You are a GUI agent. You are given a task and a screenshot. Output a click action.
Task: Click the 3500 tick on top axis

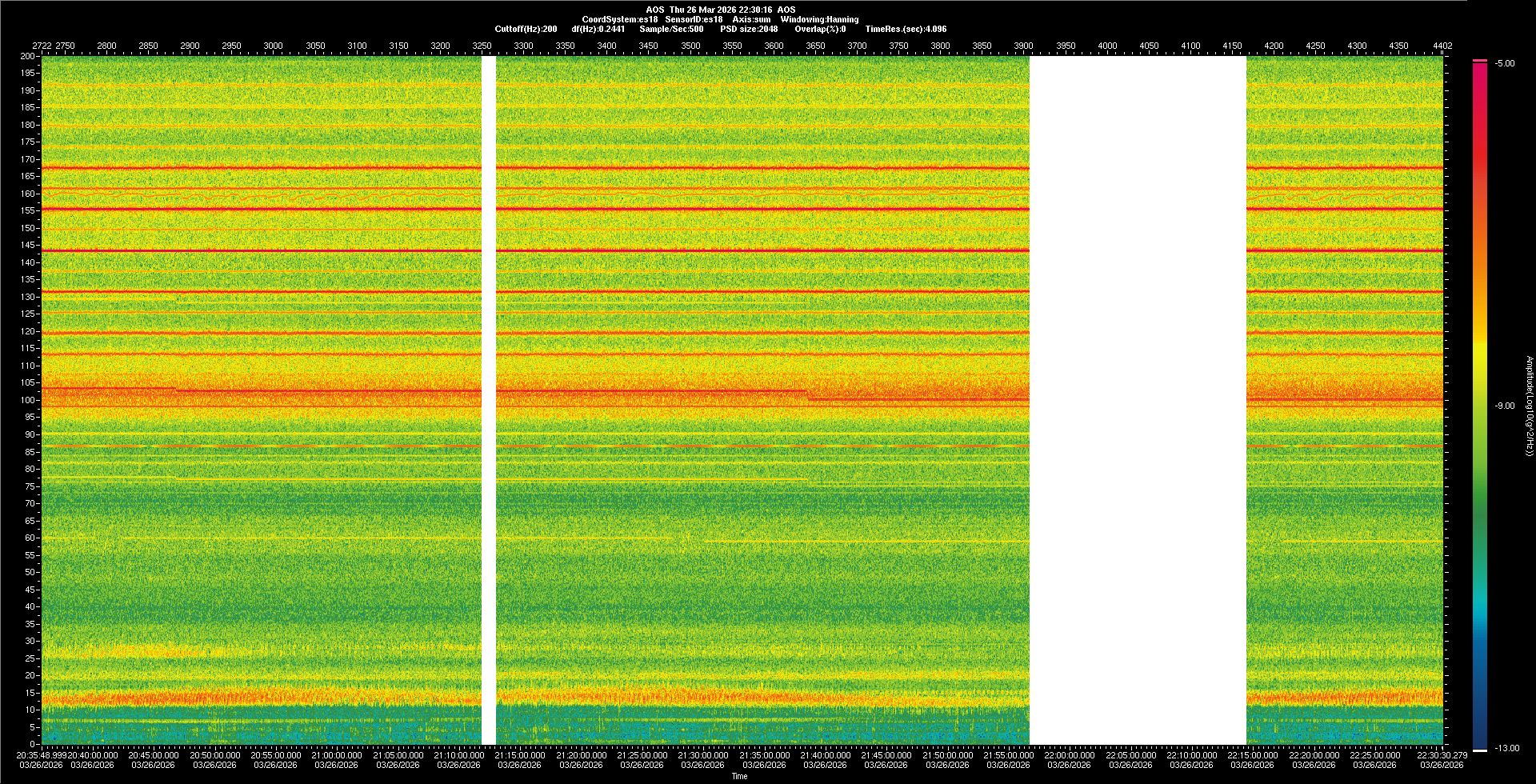tap(690, 46)
